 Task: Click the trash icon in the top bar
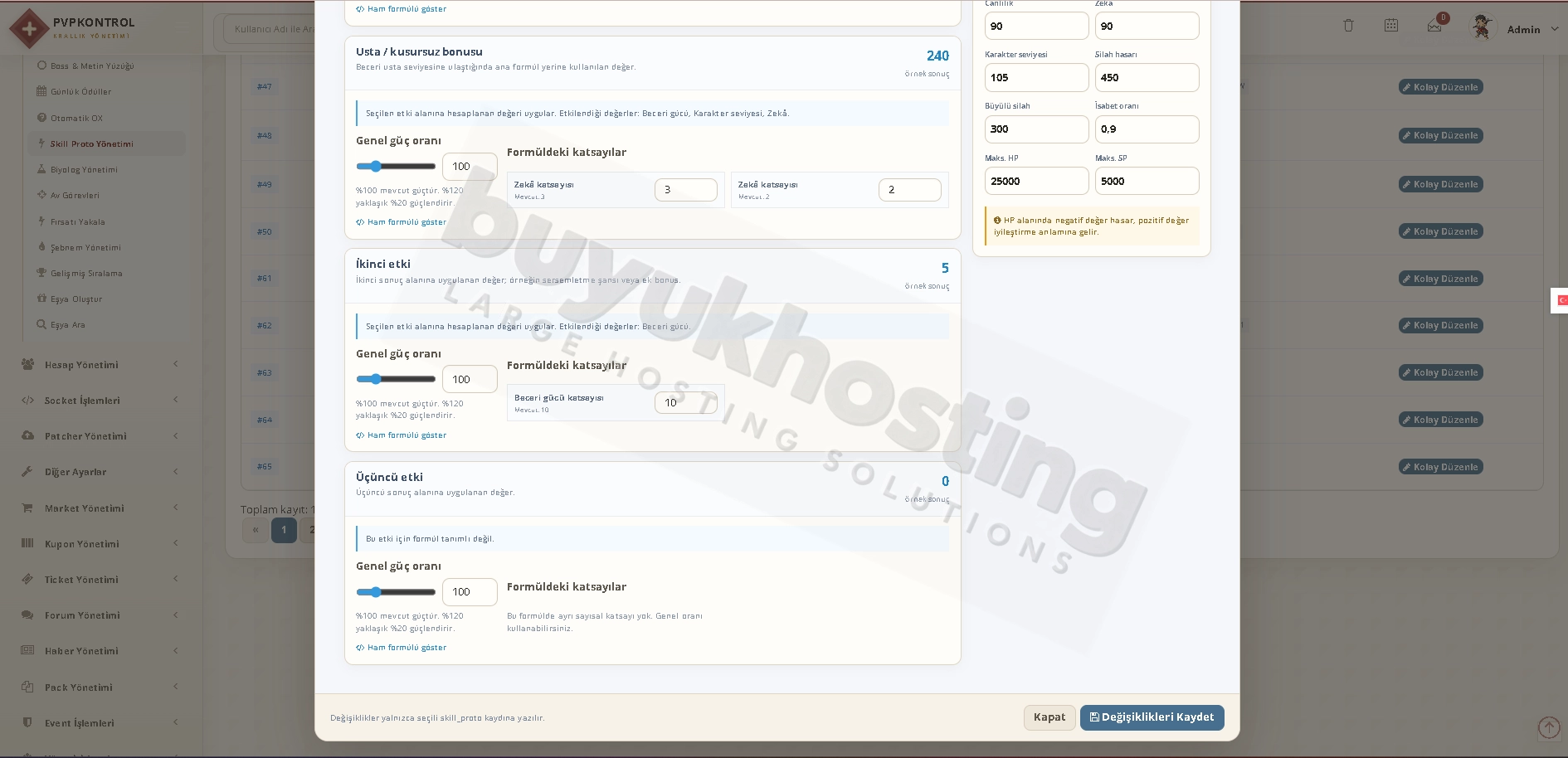(1348, 26)
